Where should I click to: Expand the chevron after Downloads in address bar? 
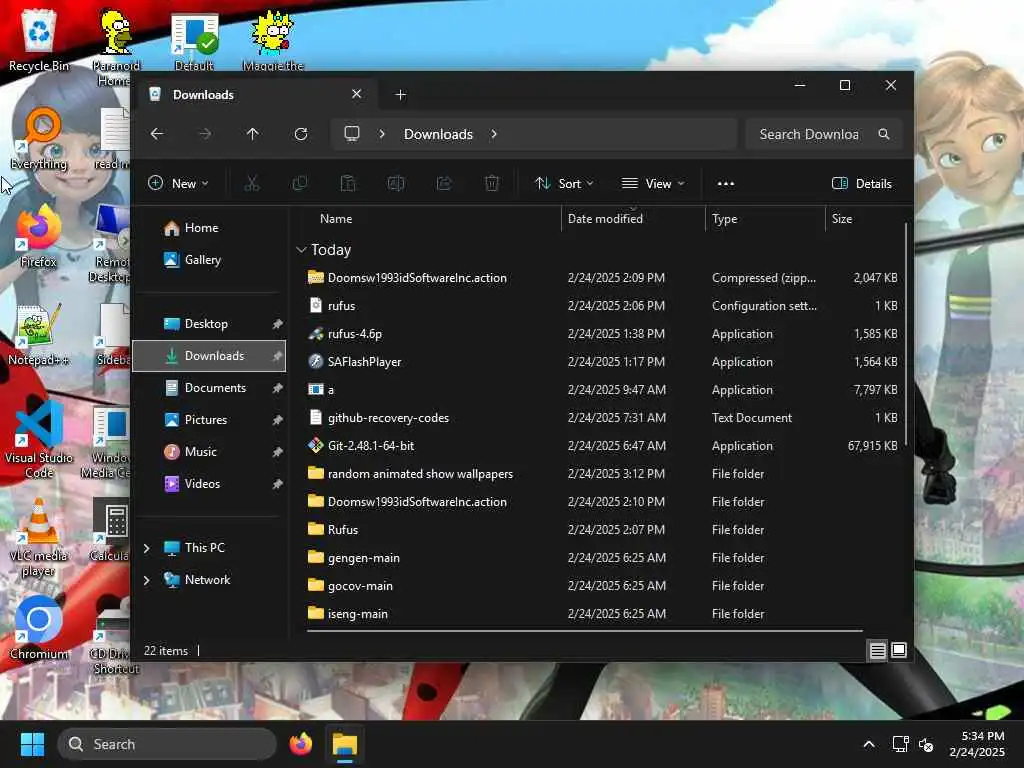(494, 134)
